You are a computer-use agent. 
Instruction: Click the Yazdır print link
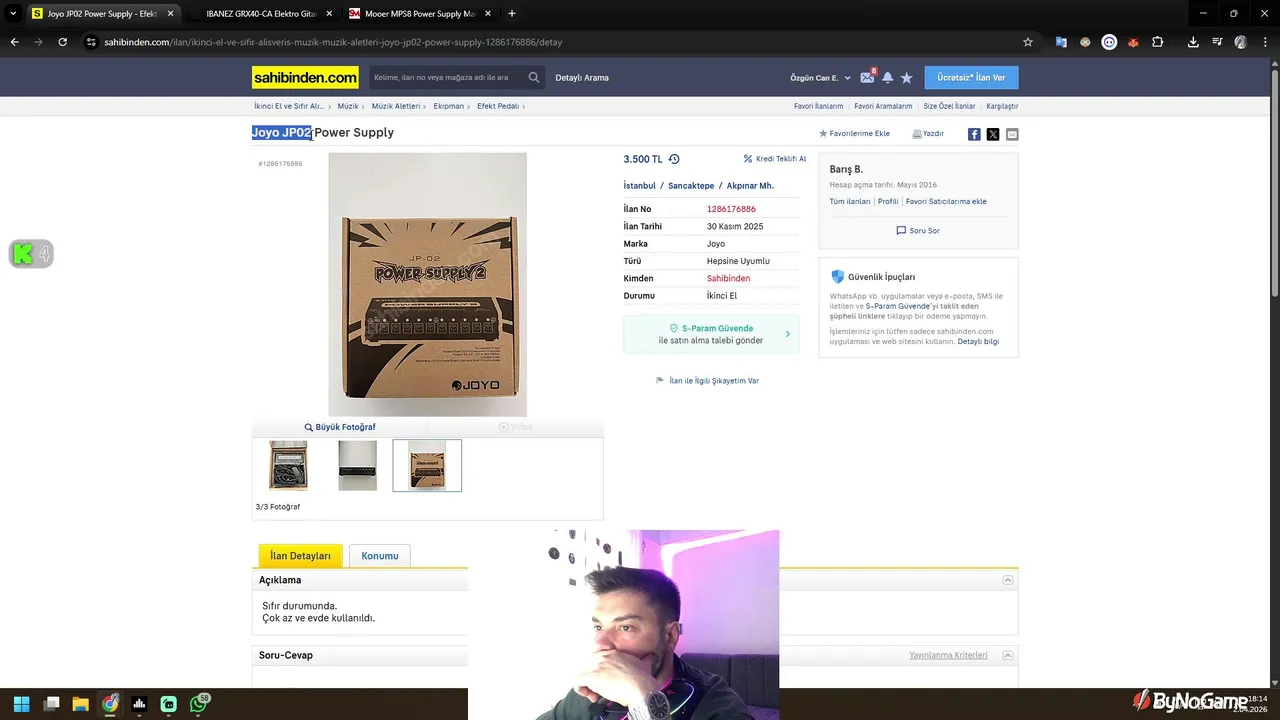coord(928,134)
